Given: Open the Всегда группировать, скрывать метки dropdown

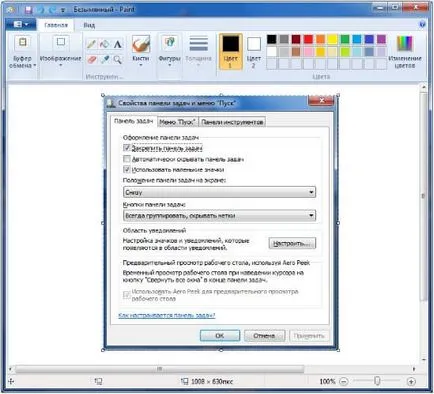Looking at the screenshot, I should (x=220, y=215).
